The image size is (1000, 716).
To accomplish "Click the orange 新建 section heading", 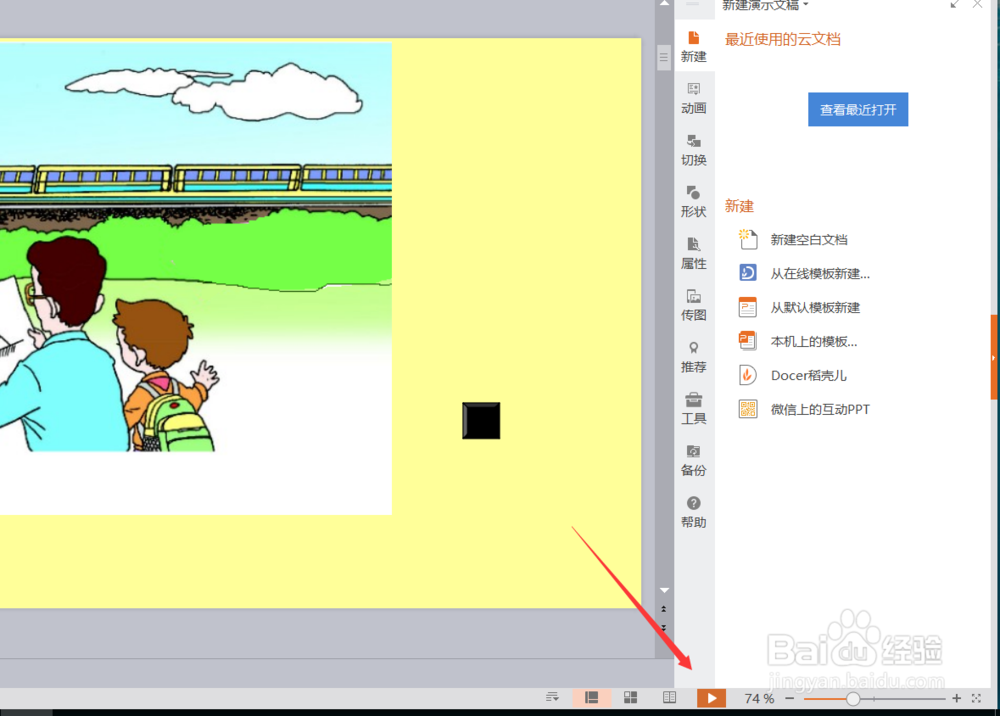I will pos(739,206).
